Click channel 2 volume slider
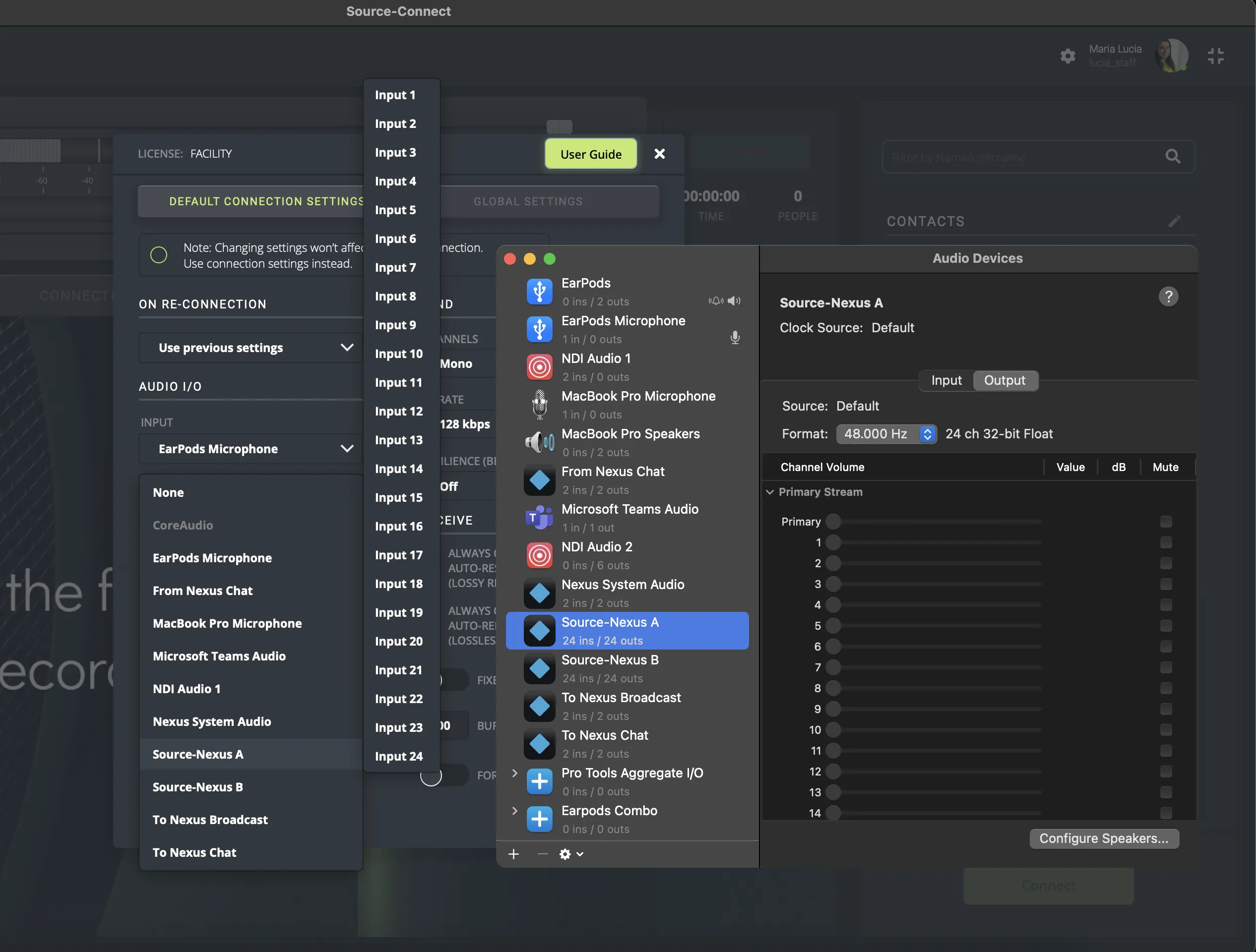 (x=935, y=563)
